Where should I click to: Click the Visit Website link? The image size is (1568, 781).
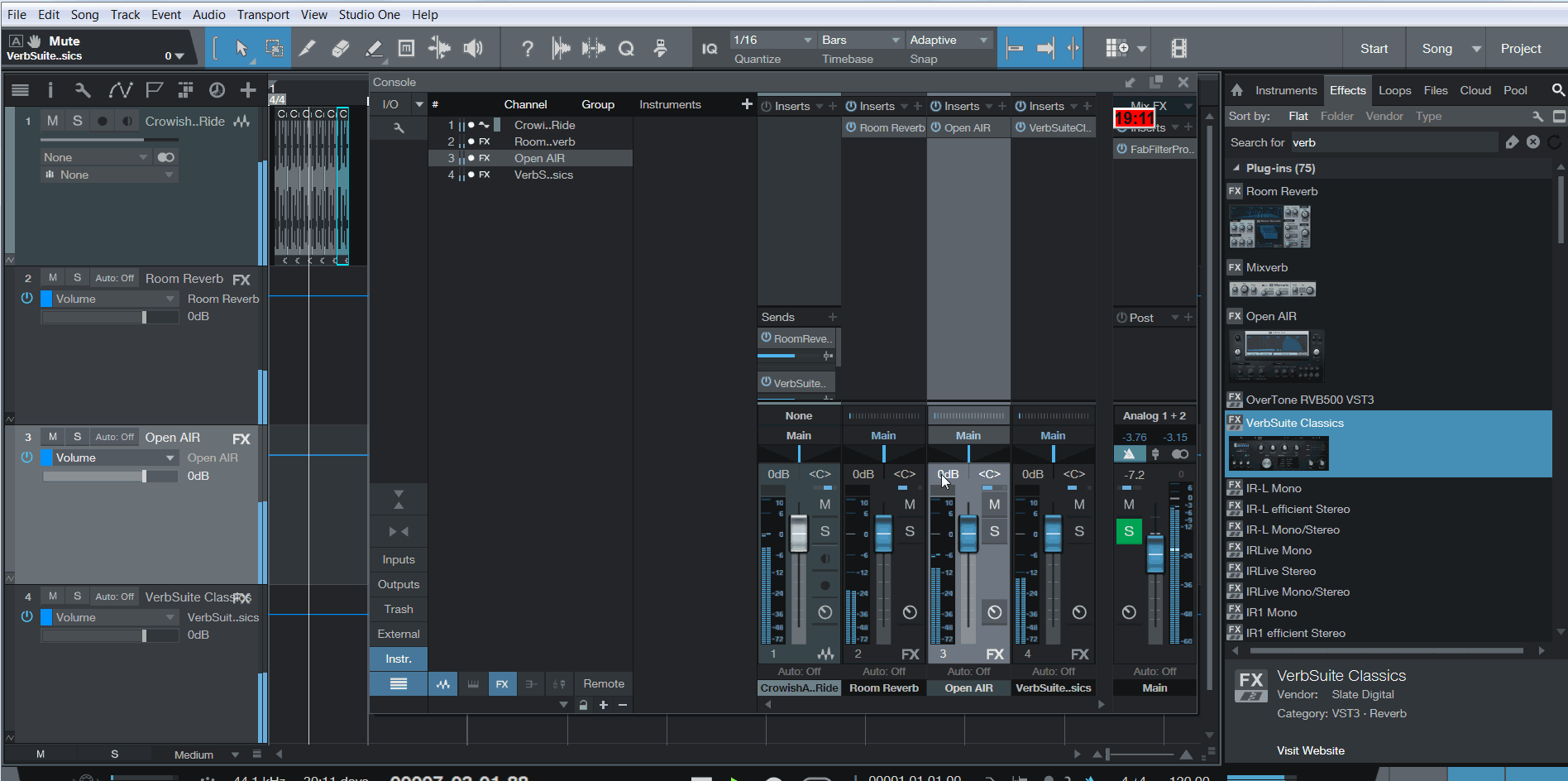click(1310, 750)
